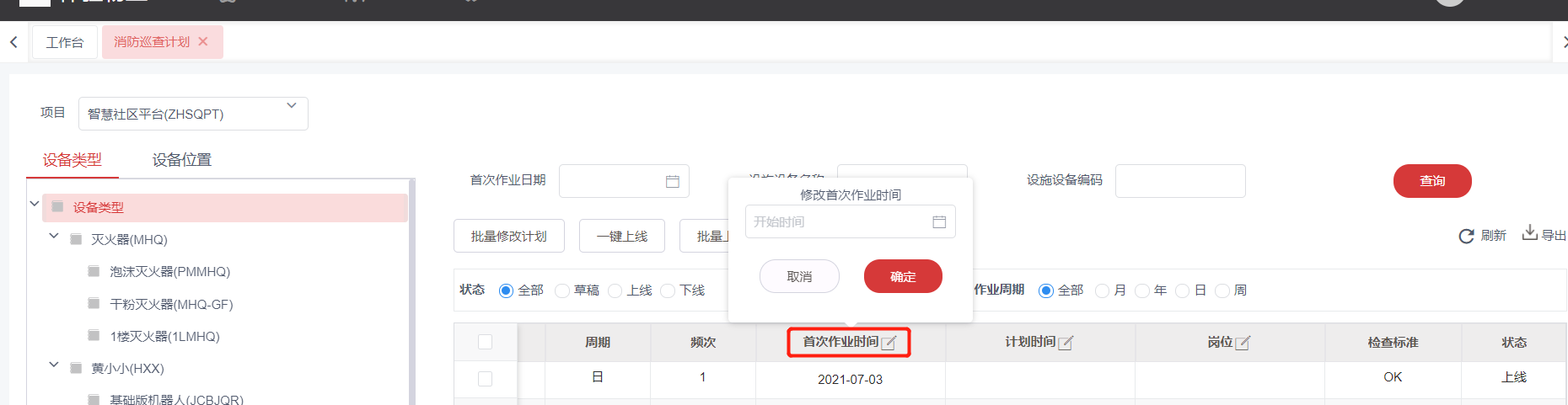Select 作业周期 radio 全部
Viewport: 1568px width, 405px height.
[x=1046, y=290]
